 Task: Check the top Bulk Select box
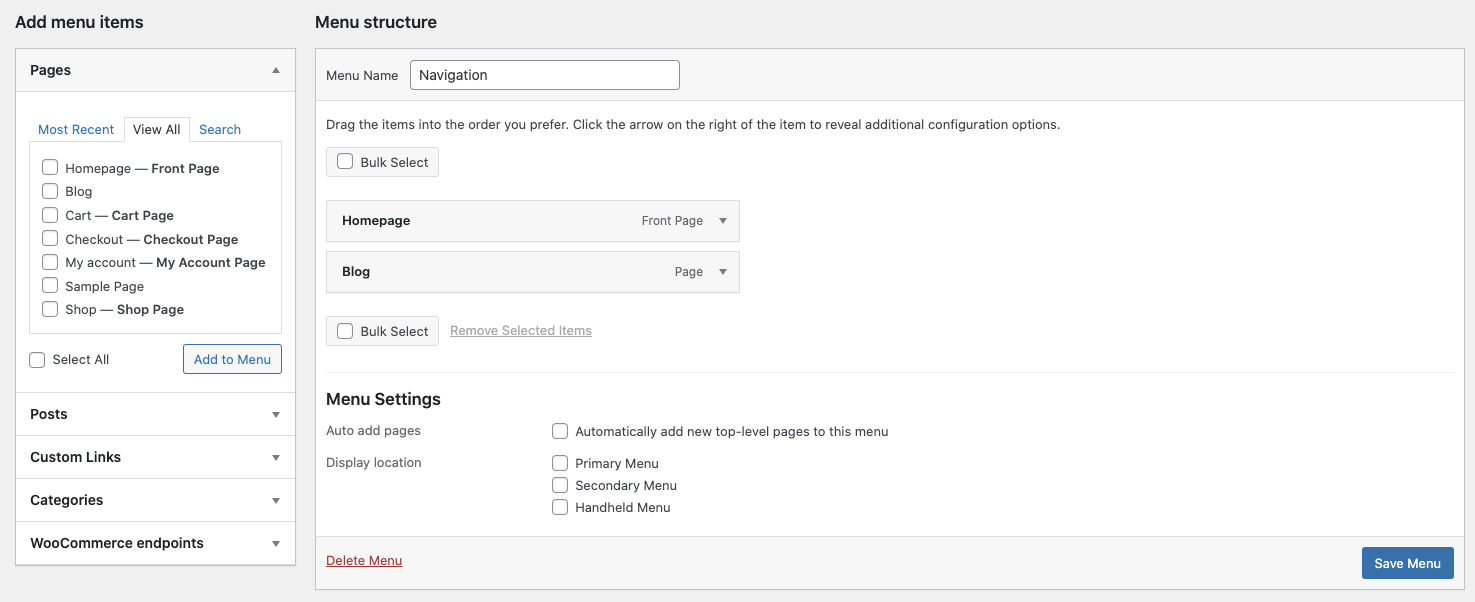click(x=345, y=162)
